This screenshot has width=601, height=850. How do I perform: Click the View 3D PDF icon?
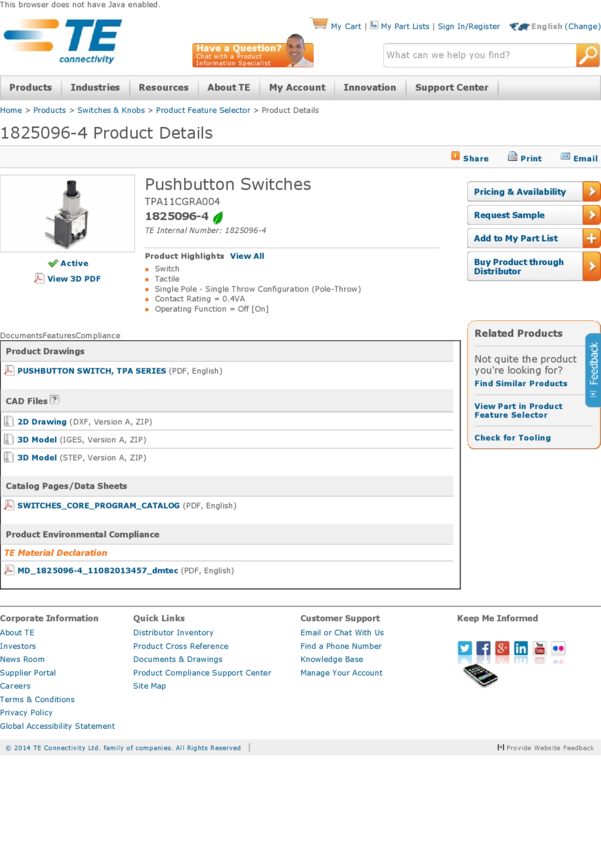click(39, 278)
